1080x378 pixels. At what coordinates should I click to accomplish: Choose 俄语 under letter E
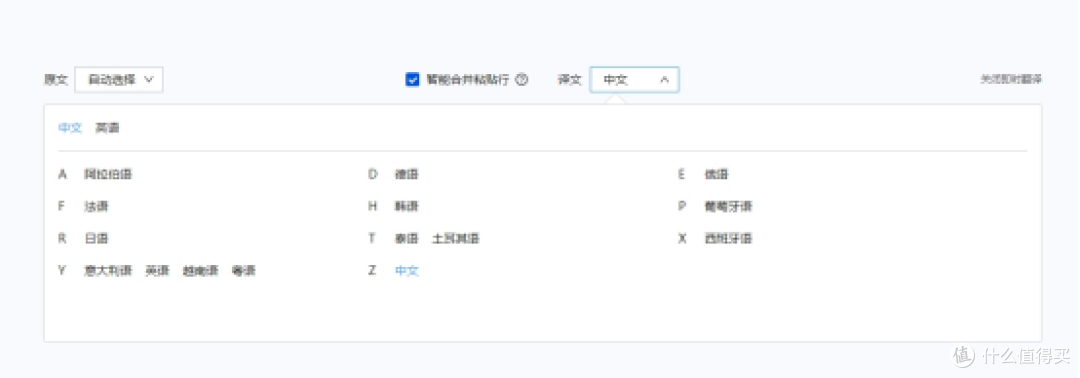tap(716, 174)
